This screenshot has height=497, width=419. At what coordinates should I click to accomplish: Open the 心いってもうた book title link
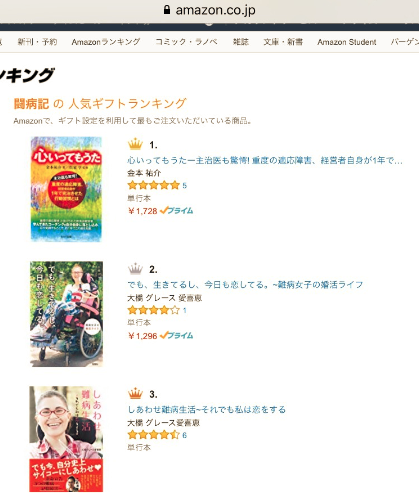click(265, 160)
